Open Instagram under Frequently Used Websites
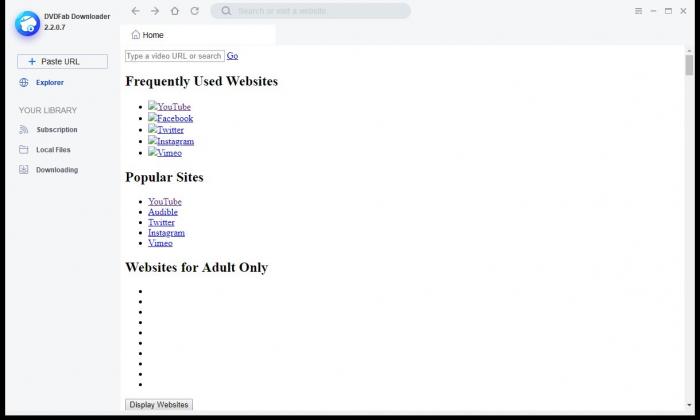The width and height of the screenshot is (700, 420). click(x=175, y=141)
